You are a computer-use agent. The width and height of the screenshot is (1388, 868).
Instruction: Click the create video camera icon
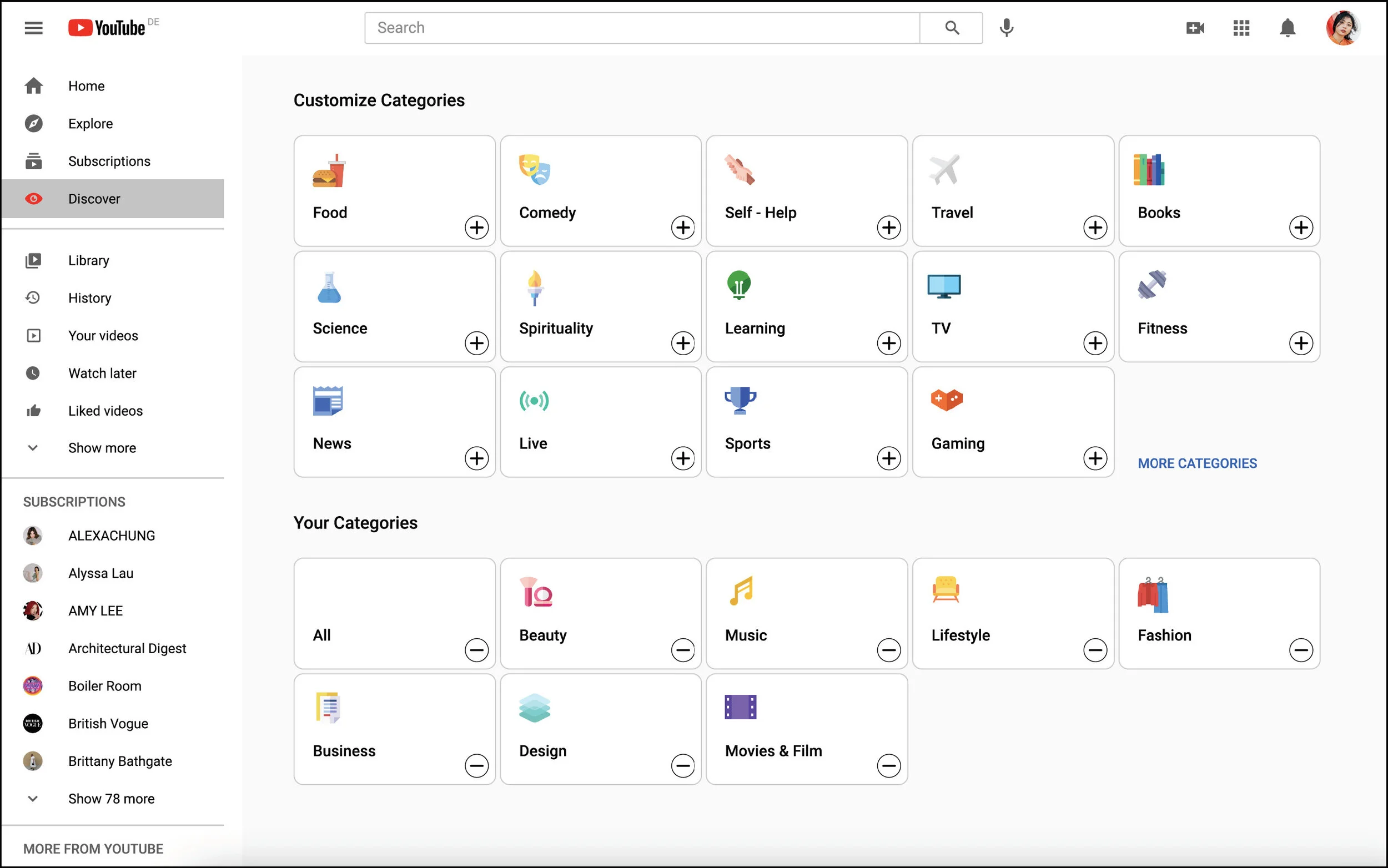click(1194, 28)
